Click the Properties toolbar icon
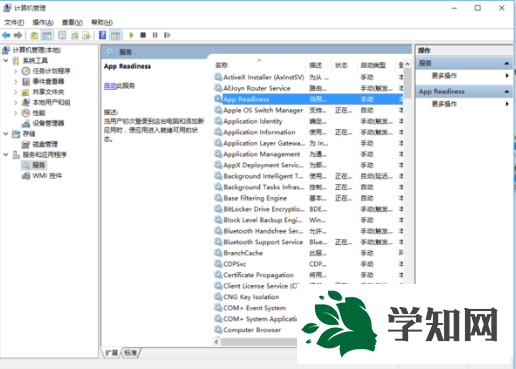Viewport: 516px width, 369px height. point(62,35)
